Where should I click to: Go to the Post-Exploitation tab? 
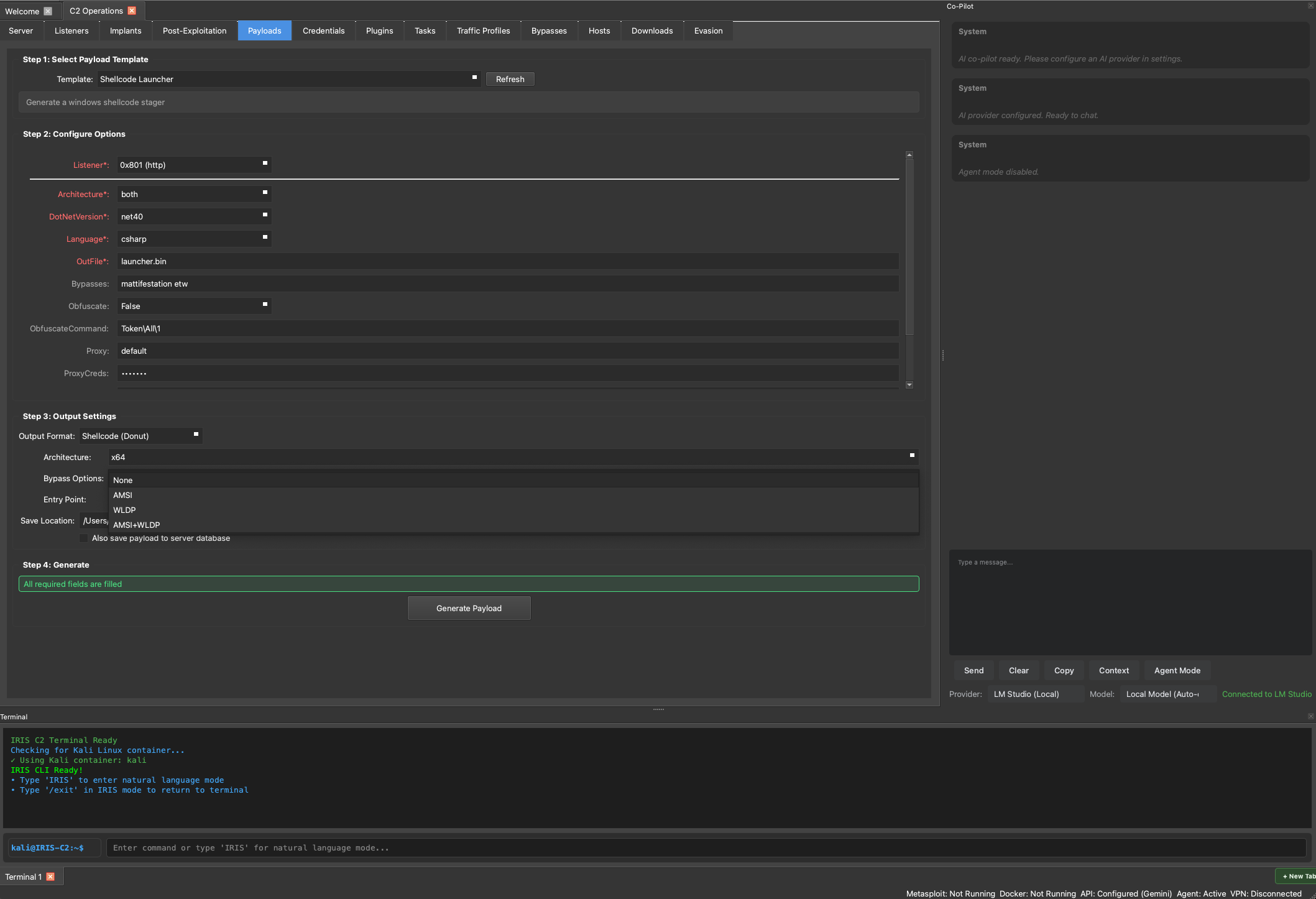(x=195, y=30)
